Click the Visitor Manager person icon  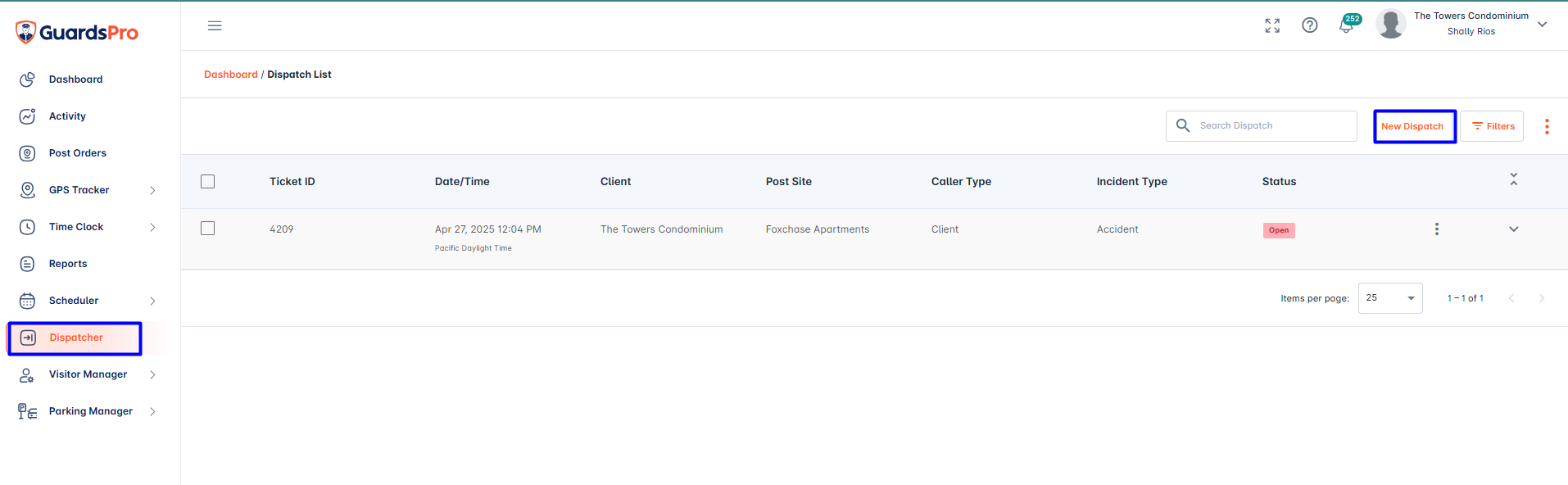click(x=27, y=374)
